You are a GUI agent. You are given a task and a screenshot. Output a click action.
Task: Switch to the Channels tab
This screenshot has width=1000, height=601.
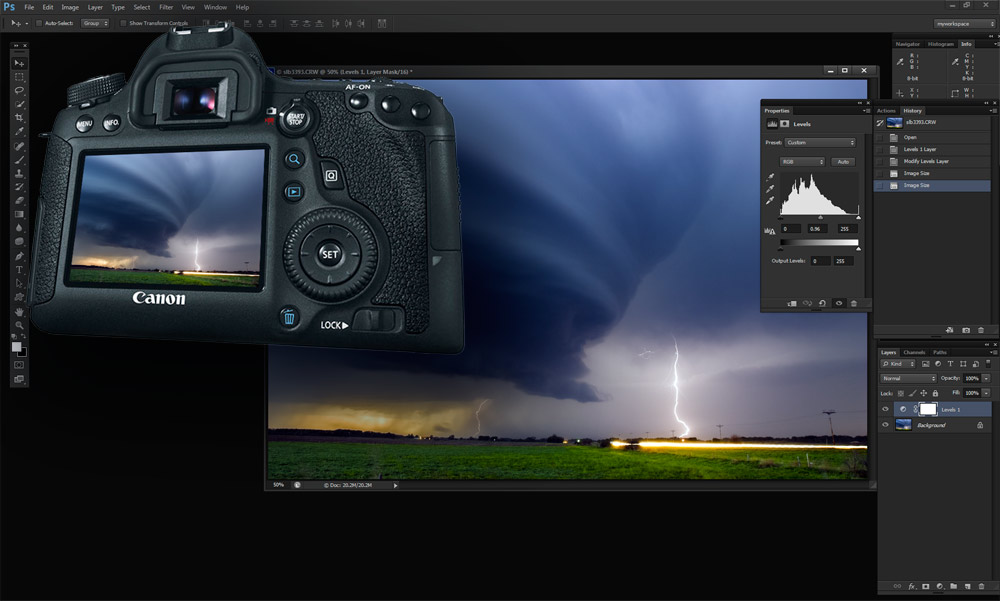pyautogui.click(x=914, y=352)
